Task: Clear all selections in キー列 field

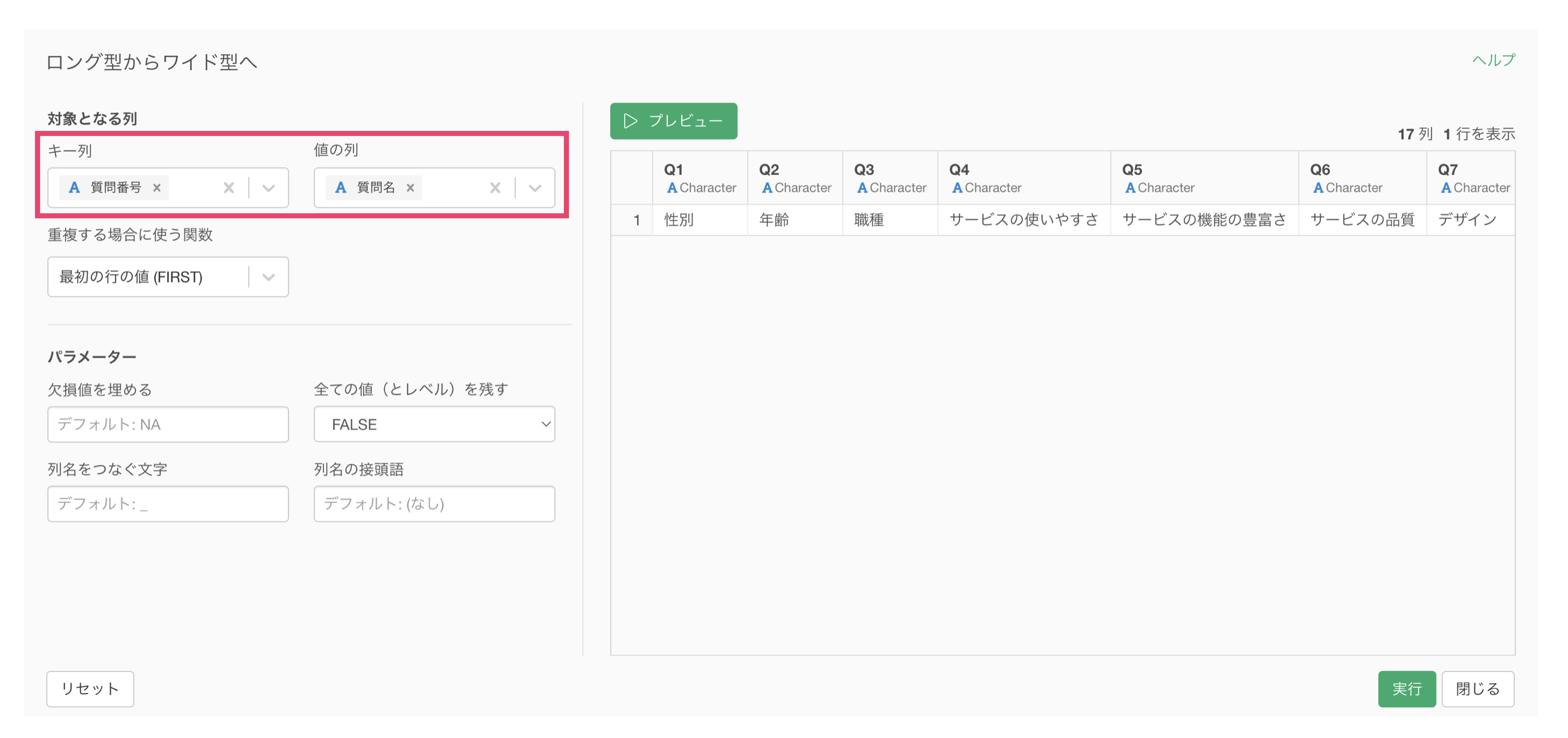Action: [229, 188]
